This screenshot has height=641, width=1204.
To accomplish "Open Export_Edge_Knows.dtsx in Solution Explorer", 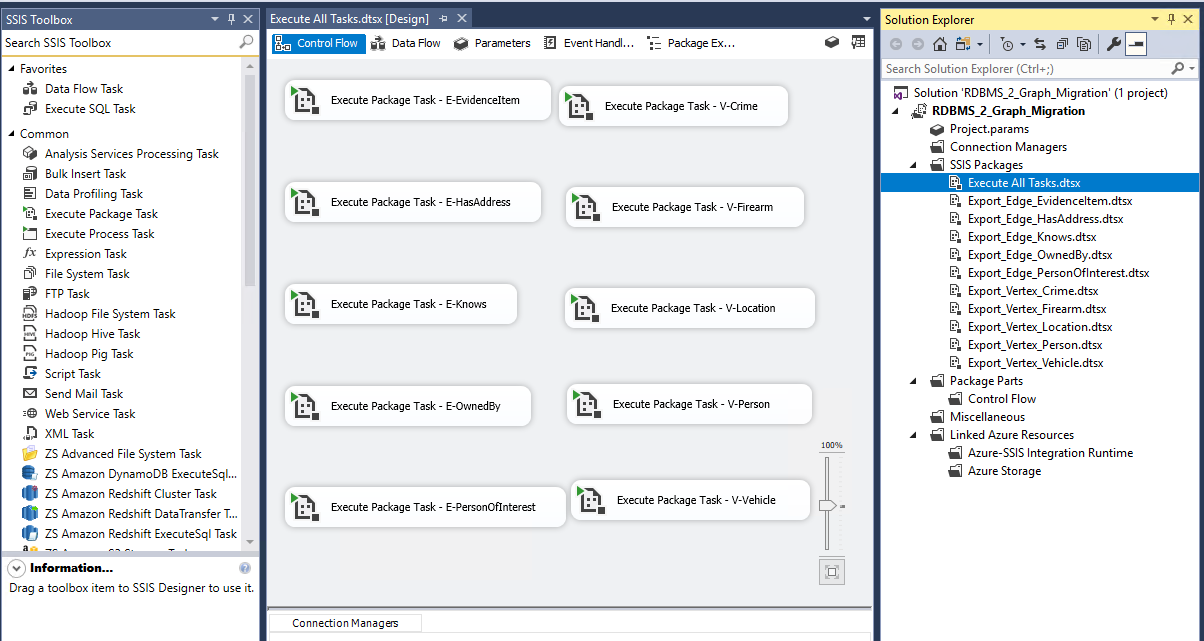I will pos(1031,237).
